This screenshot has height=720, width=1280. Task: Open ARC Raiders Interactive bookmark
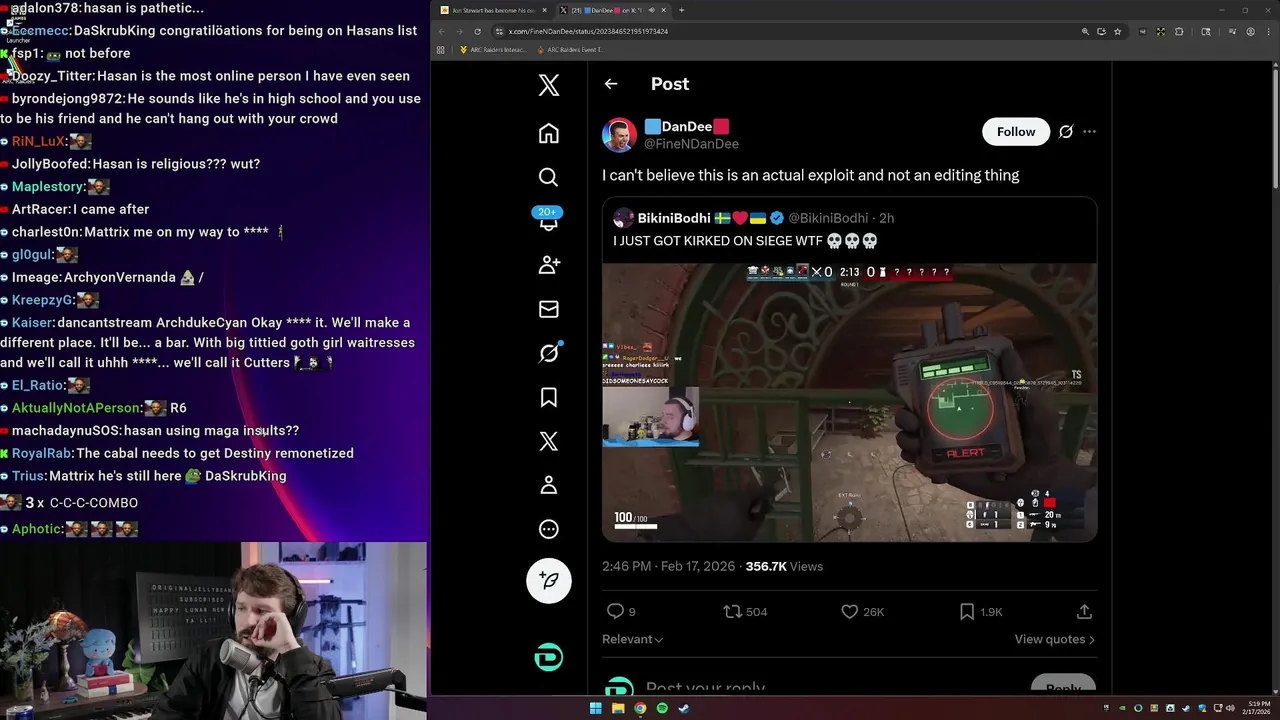(493, 50)
